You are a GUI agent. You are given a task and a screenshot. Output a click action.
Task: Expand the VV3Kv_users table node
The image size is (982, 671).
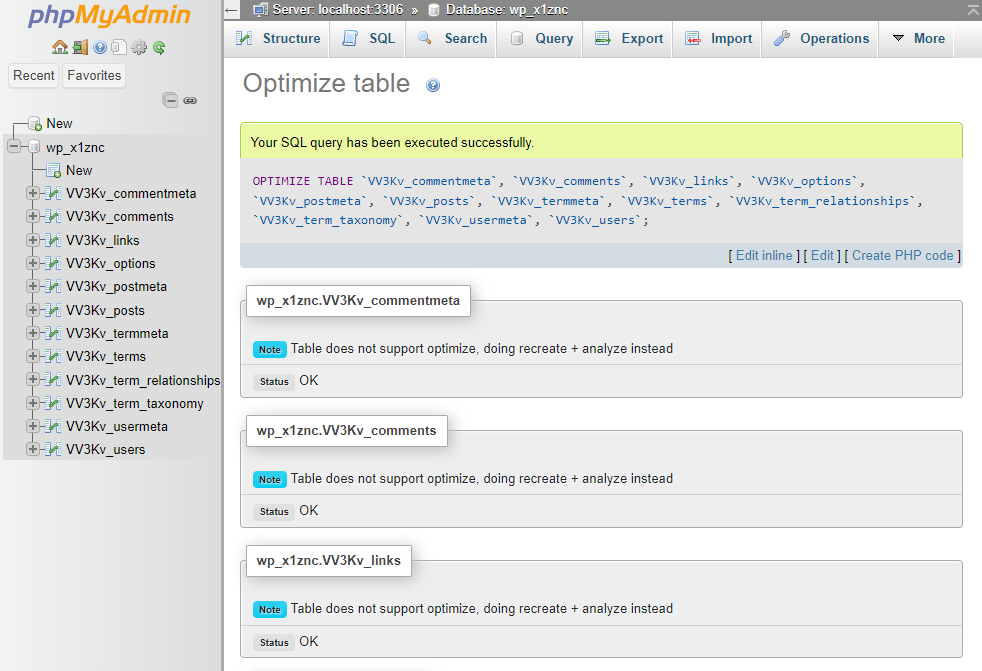point(32,449)
